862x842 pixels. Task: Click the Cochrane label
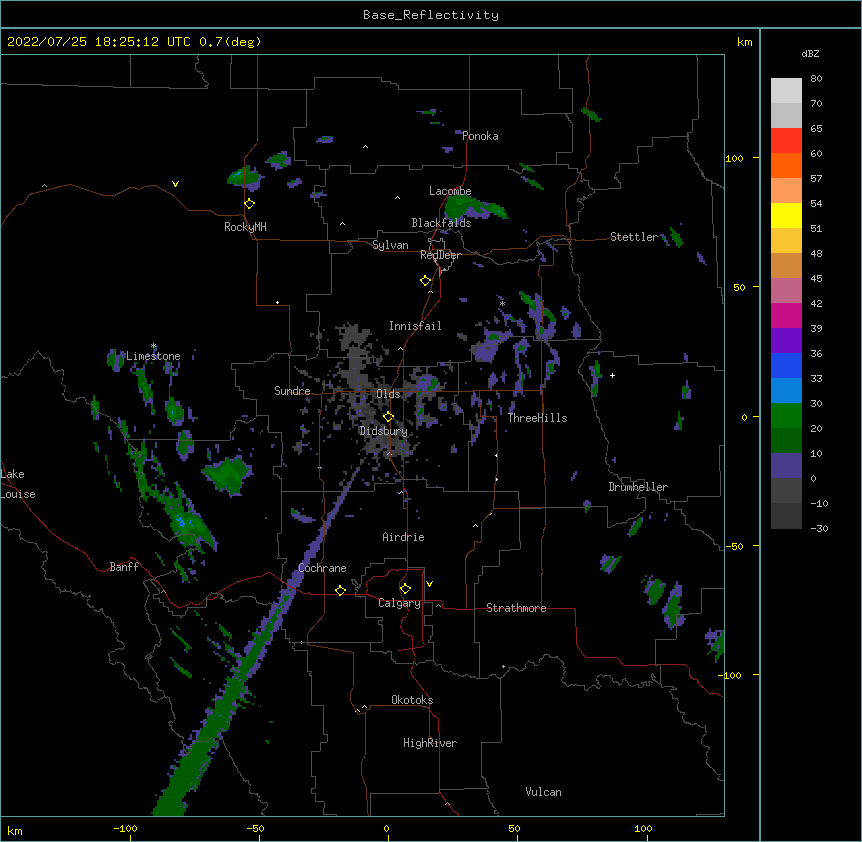(322, 568)
